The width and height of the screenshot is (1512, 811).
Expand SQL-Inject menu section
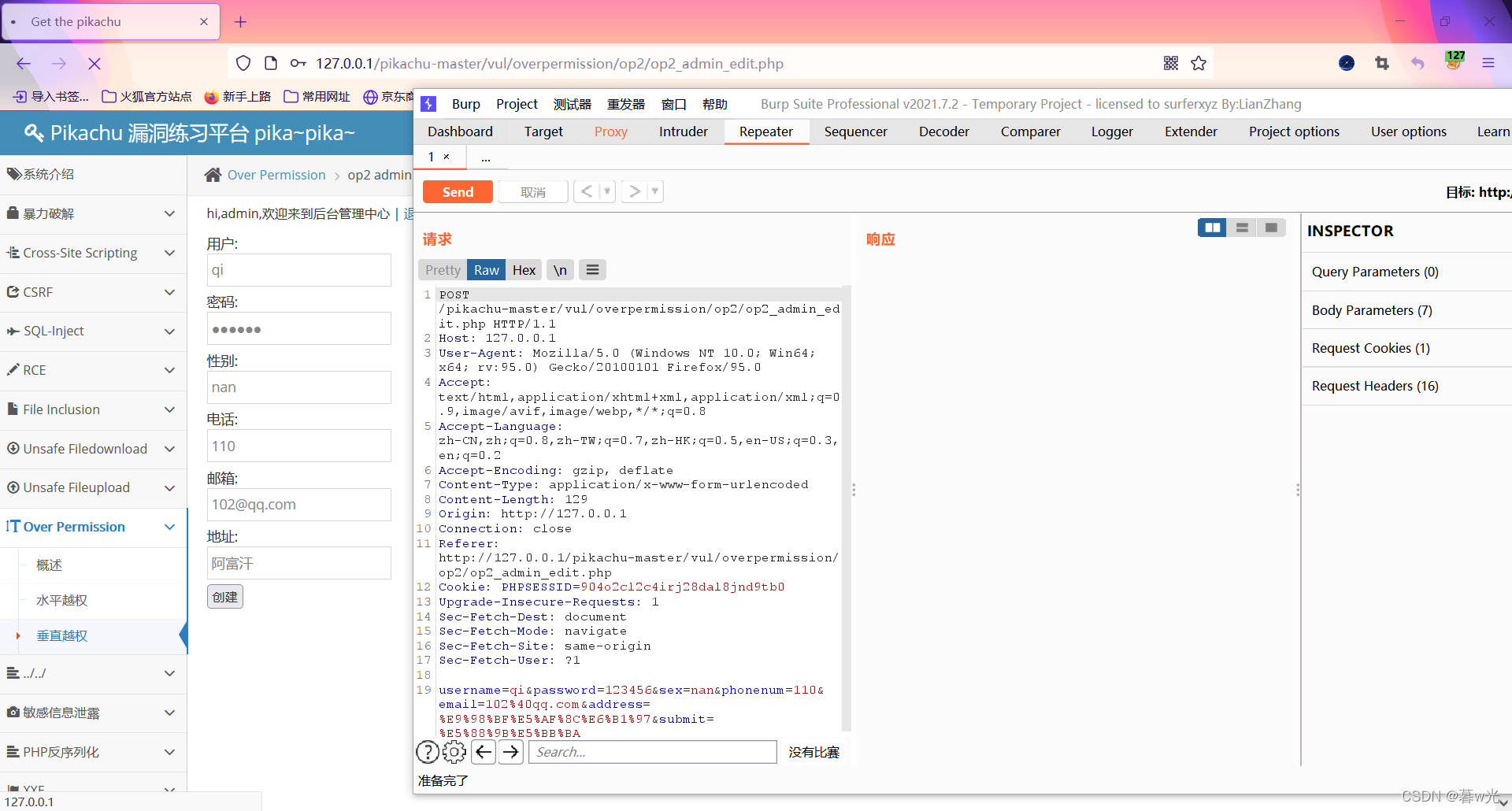93,331
